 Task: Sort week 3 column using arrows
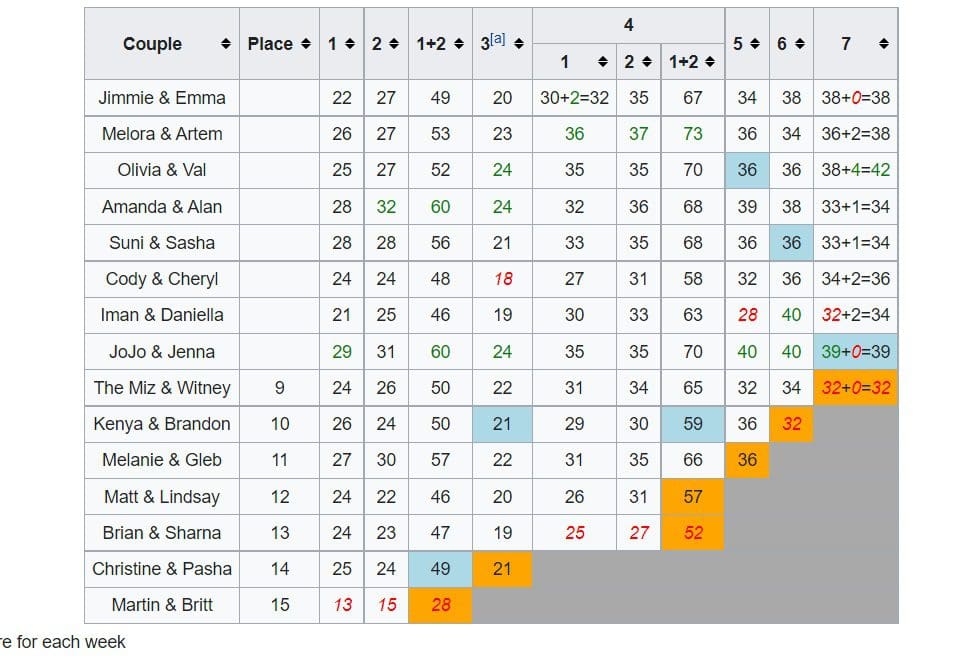pyautogui.click(x=518, y=44)
